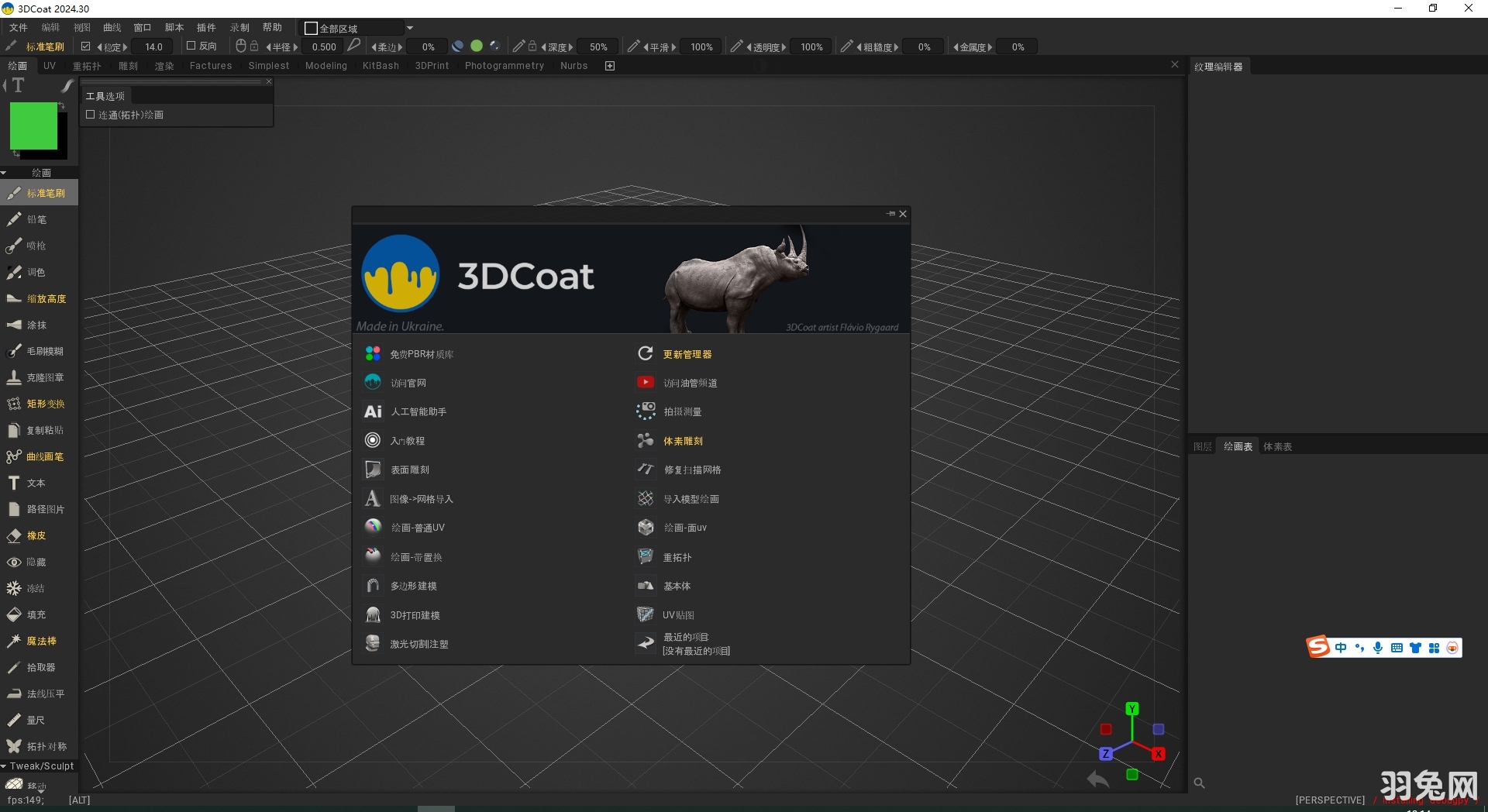Screen dimensions: 1488x812
Task: Launch 更新管理器 from the splash screen
Action: click(x=688, y=353)
